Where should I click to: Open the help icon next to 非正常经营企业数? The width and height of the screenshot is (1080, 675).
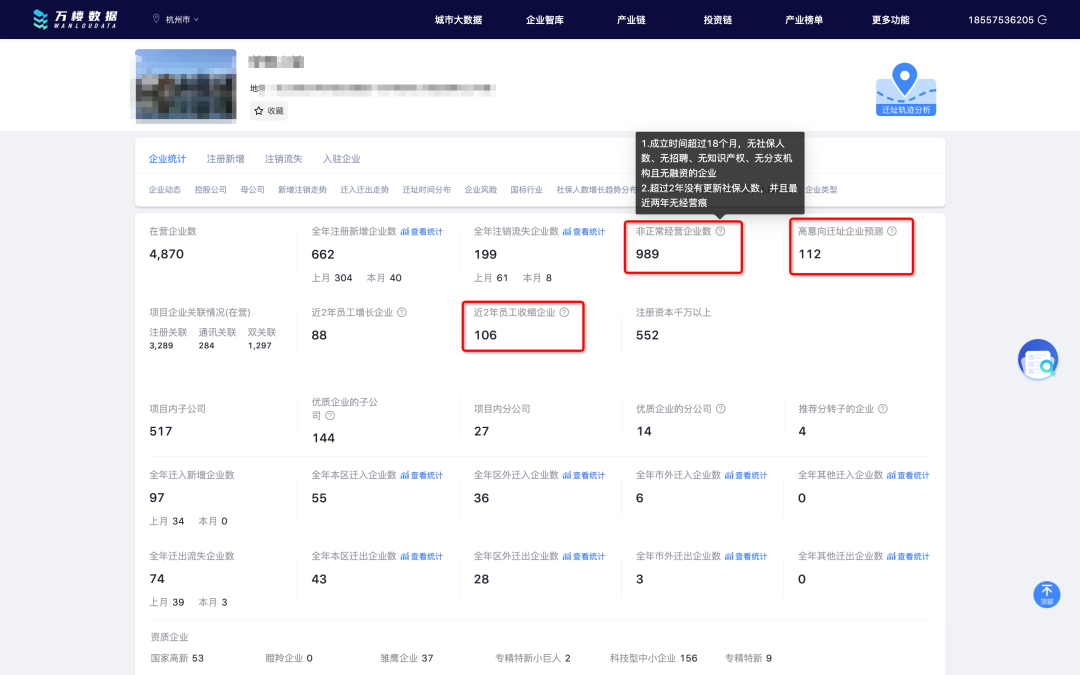720,231
